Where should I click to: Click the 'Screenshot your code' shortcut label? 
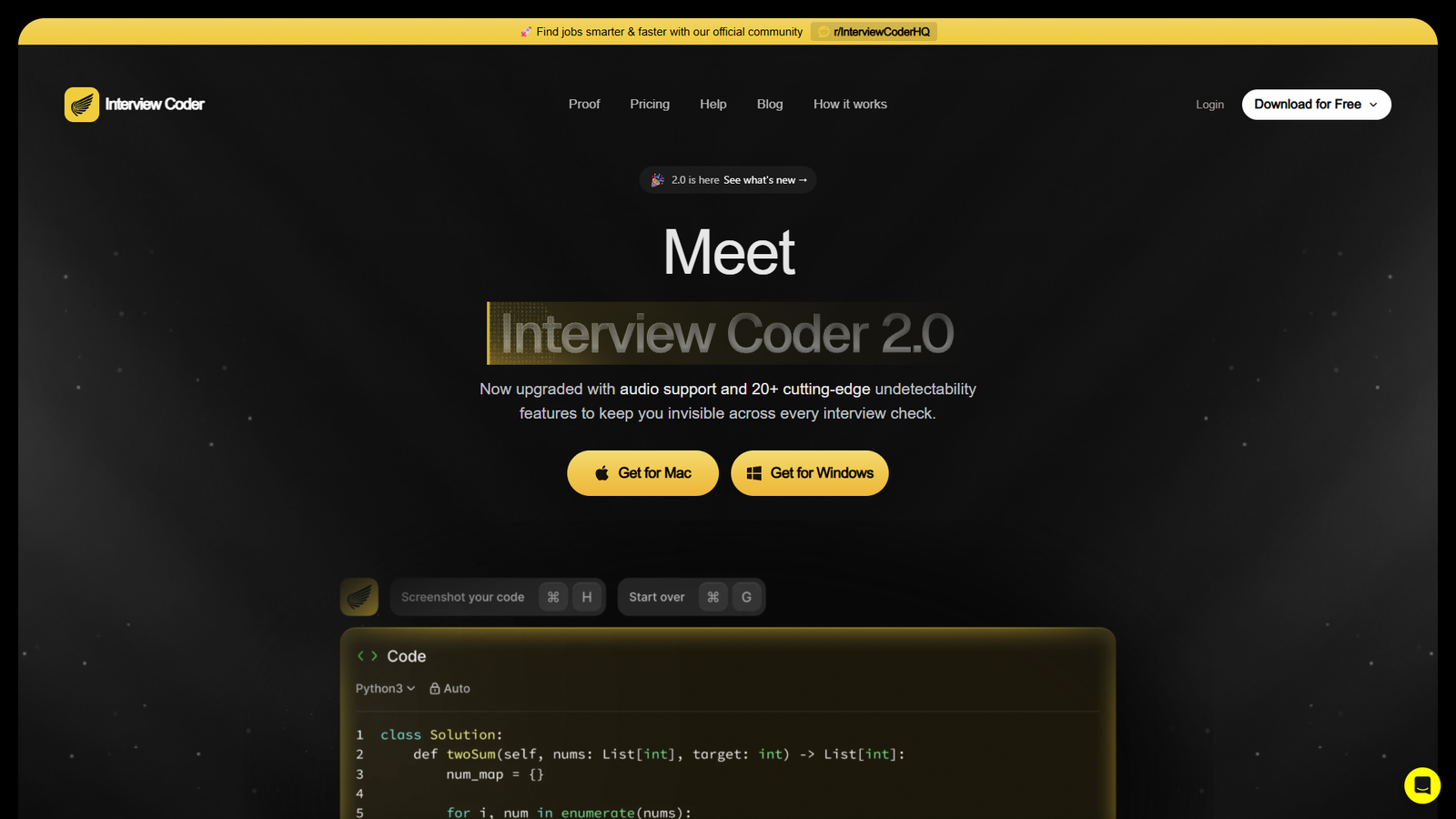tap(462, 597)
